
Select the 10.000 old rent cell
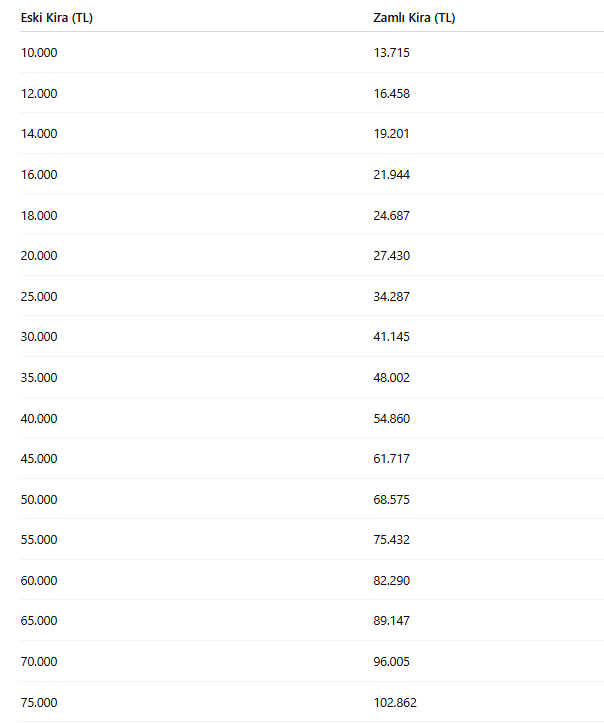coord(39,53)
